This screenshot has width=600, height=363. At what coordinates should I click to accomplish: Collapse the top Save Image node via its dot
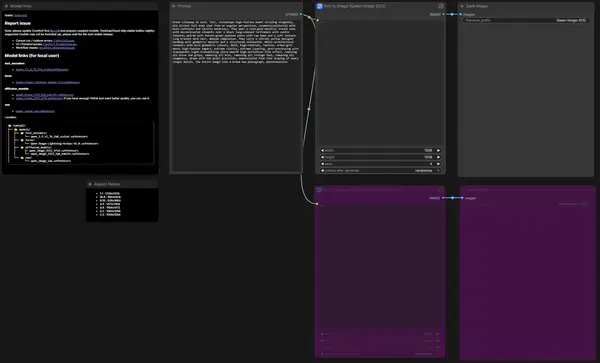462,6
